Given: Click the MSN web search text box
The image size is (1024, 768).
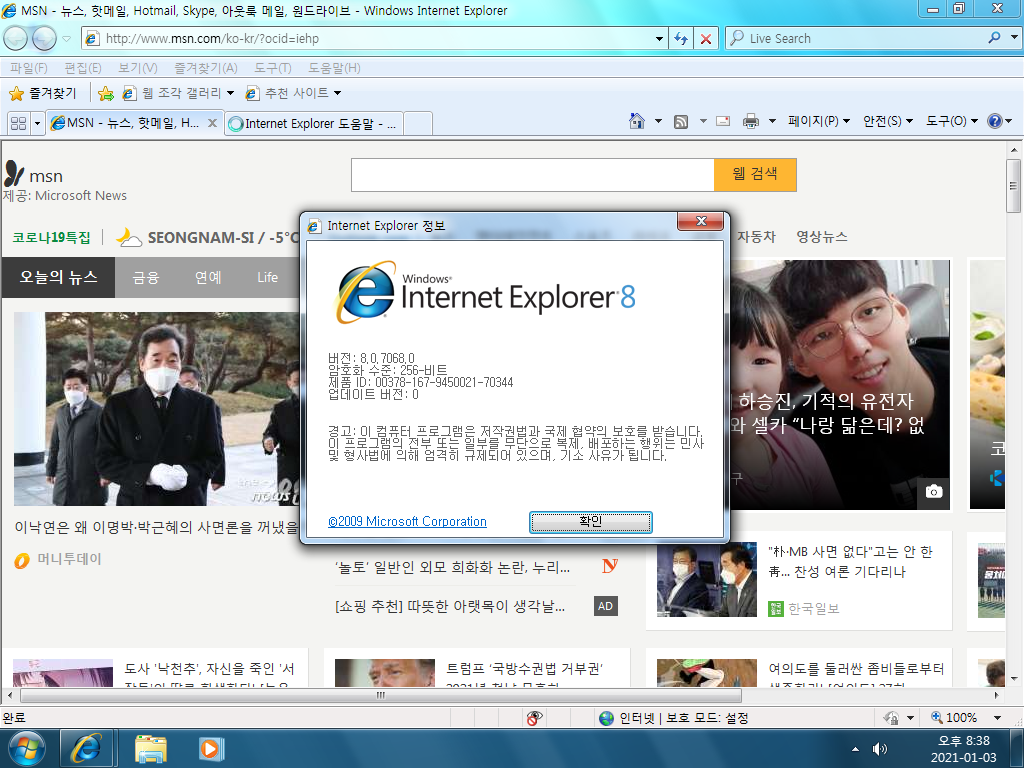Looking at the screenshot, I should click(532, 175).
